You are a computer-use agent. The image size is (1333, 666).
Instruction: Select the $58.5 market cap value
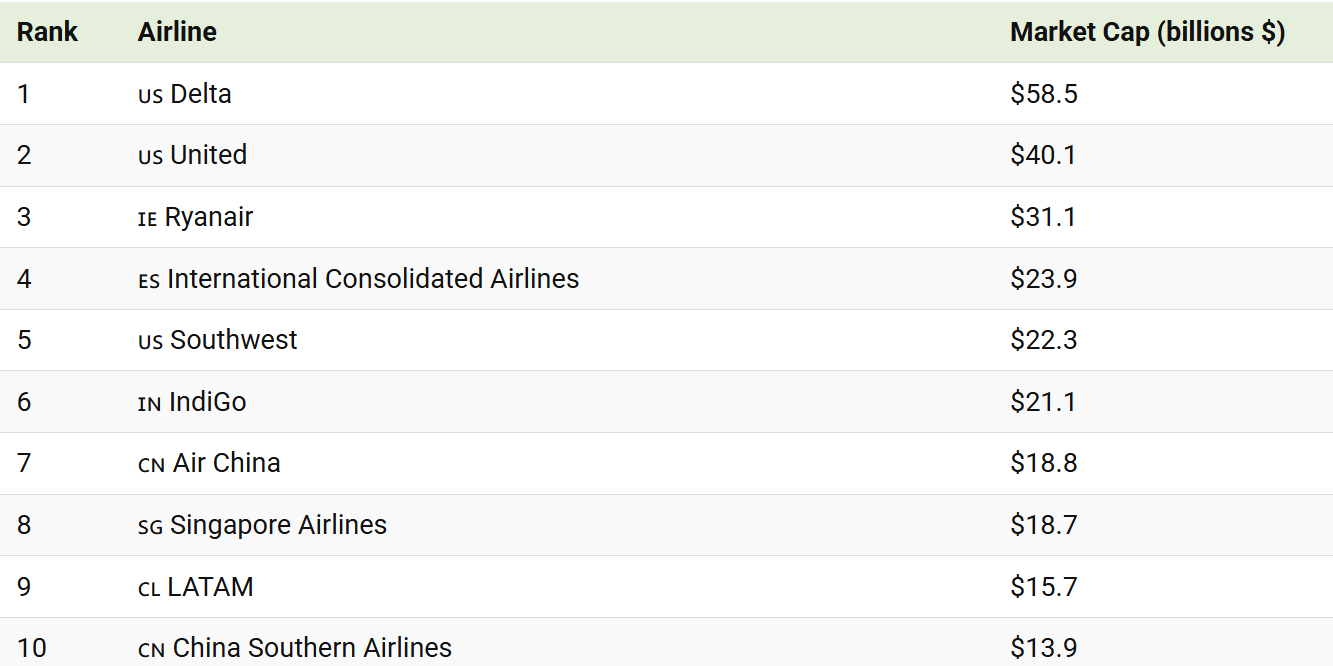1044,94
